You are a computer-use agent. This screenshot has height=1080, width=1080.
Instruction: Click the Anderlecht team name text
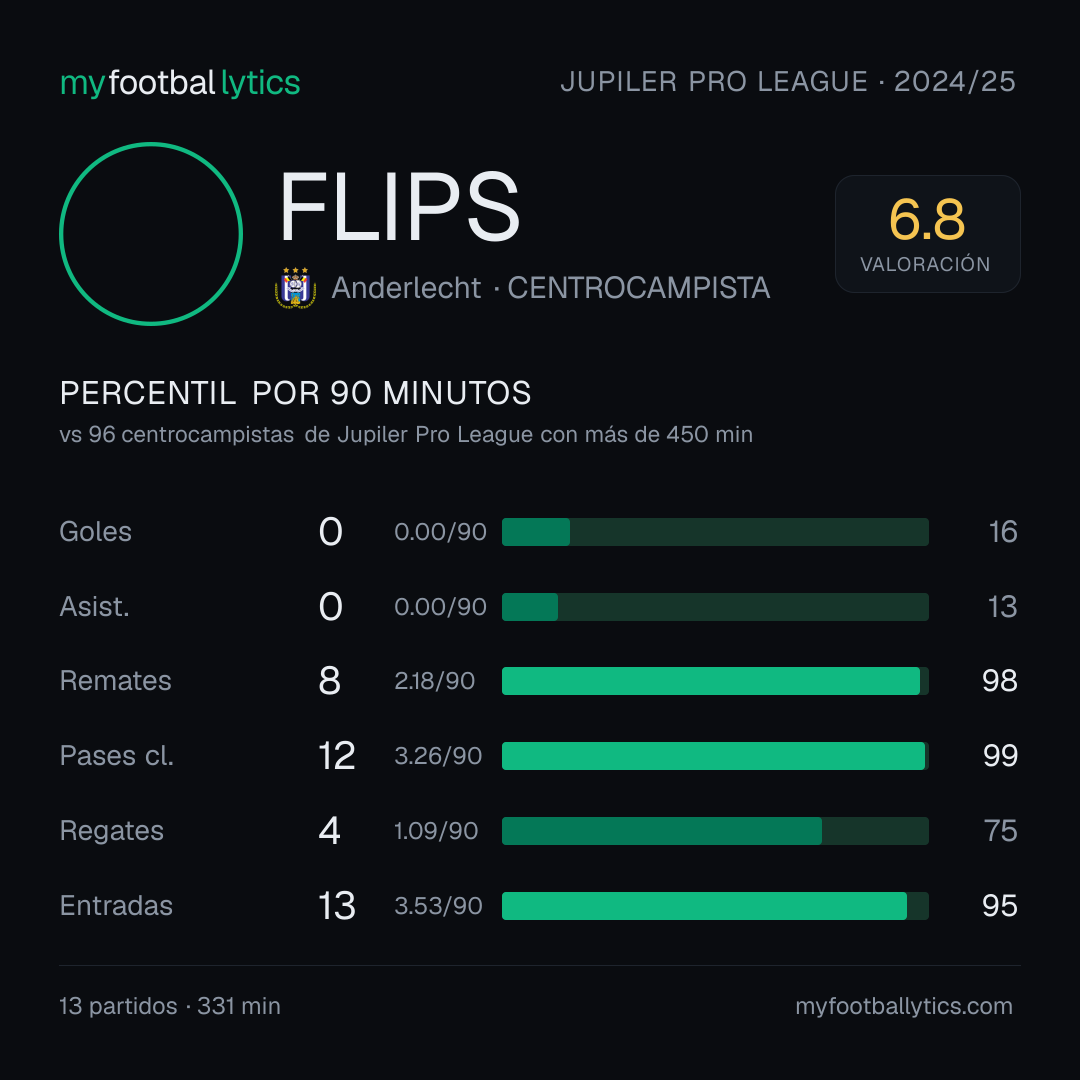406,288
